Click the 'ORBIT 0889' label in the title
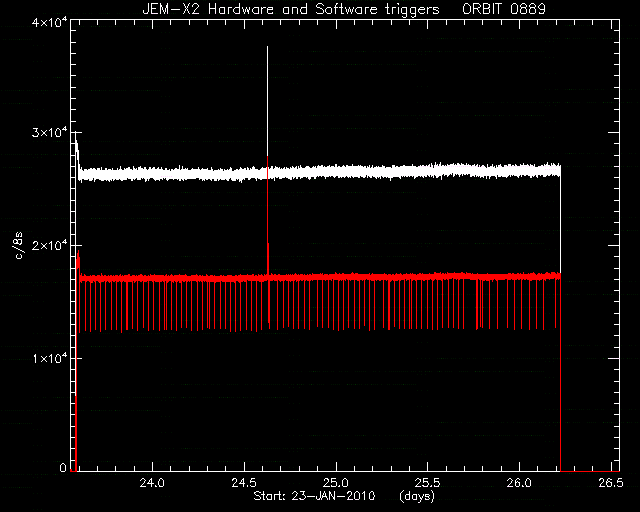 pos(504,9)
